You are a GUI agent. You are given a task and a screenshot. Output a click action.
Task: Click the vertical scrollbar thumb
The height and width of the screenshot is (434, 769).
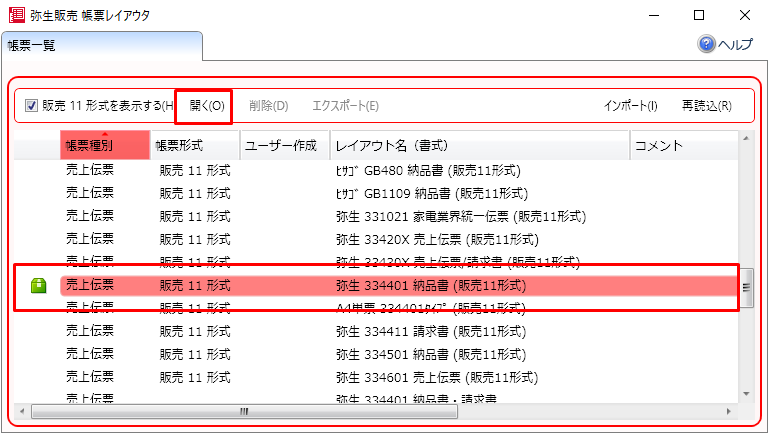pos(746,288)
